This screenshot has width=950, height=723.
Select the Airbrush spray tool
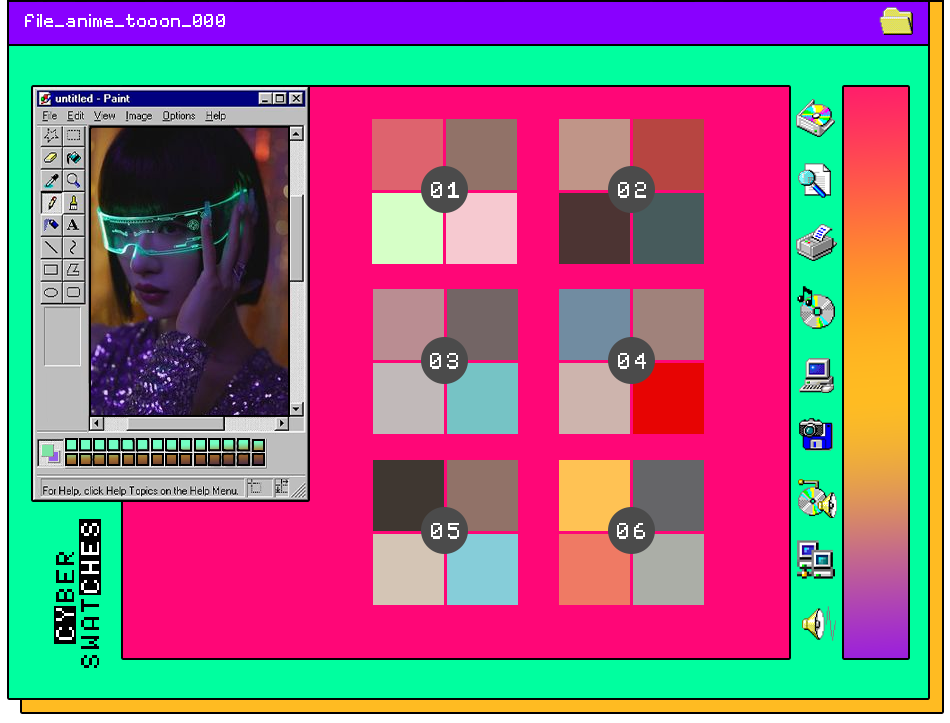[51, 225]
